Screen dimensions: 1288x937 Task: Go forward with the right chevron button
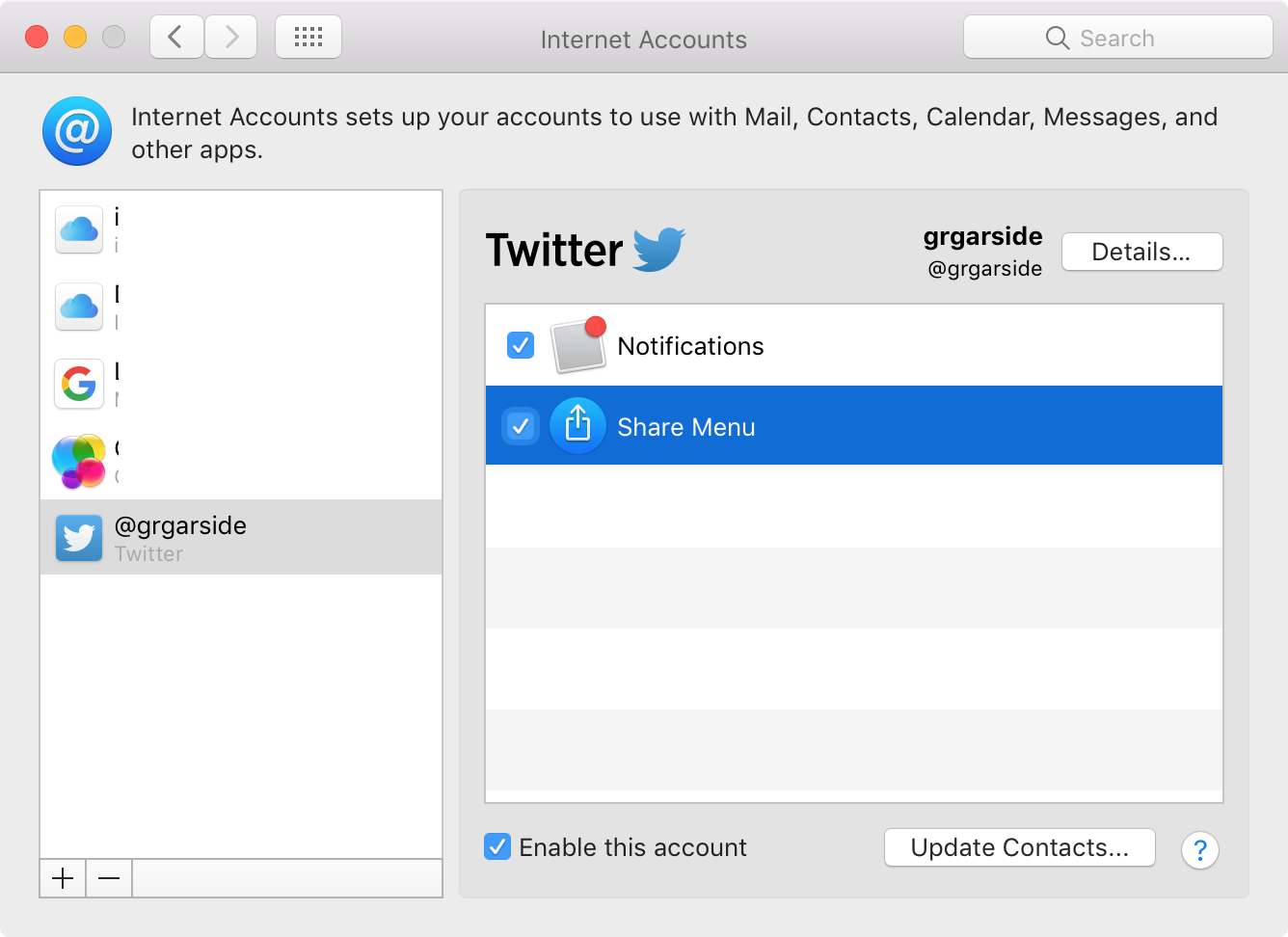[x=231, y=38]
